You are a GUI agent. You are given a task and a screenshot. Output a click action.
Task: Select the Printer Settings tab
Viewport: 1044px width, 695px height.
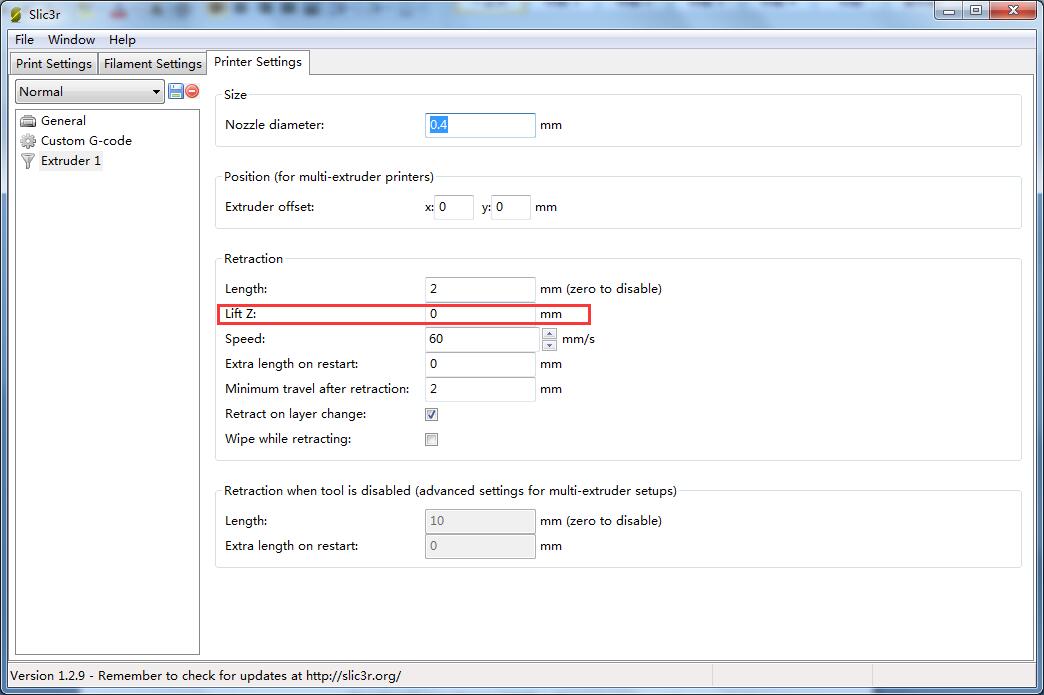[258, 62]
